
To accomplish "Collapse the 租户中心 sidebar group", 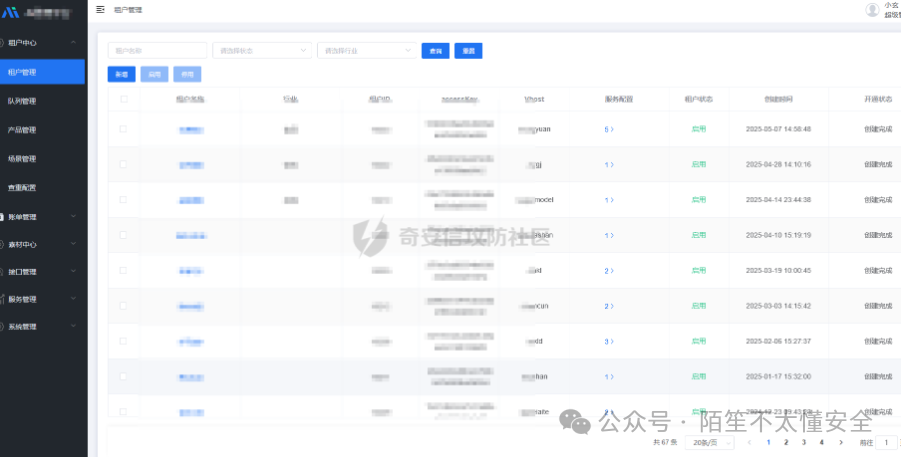I will pos(41,43).
